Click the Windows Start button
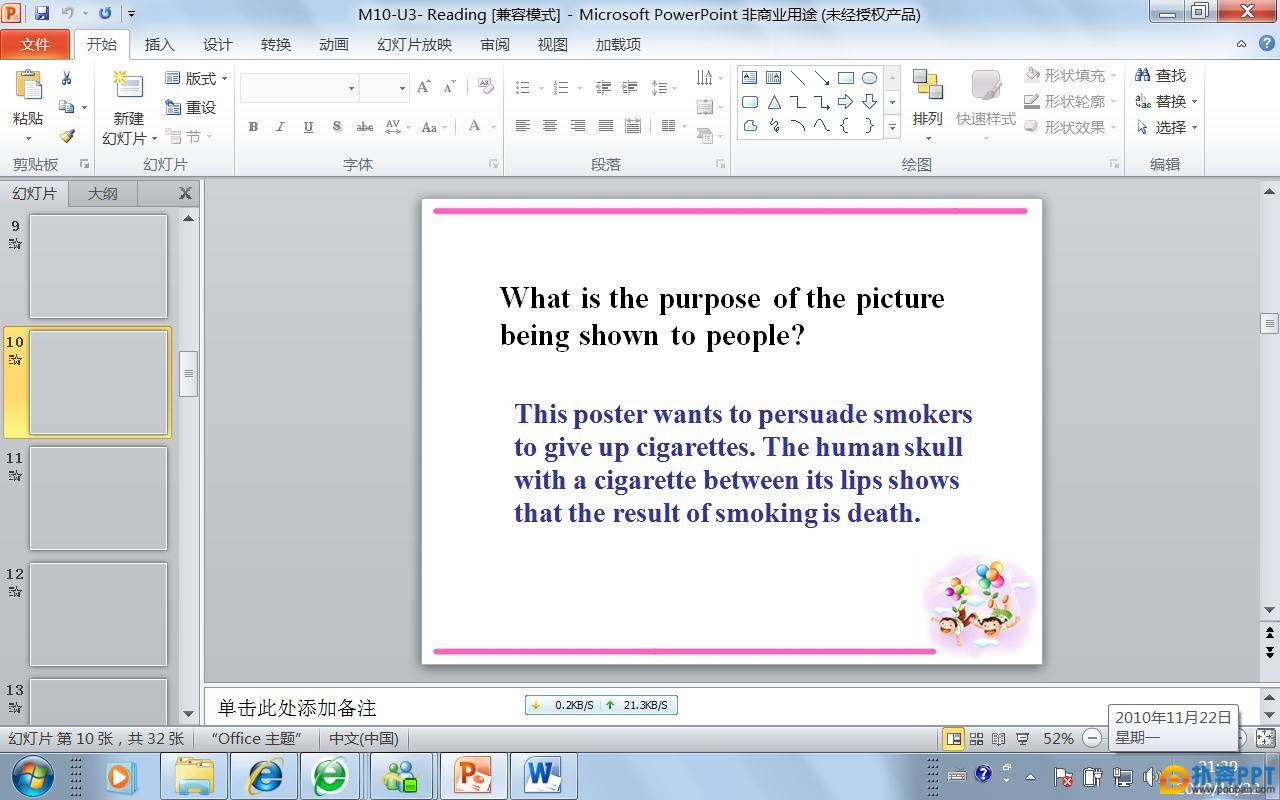Image resolution: width=1280 pixels, height=800 pixels. [32, 776]
